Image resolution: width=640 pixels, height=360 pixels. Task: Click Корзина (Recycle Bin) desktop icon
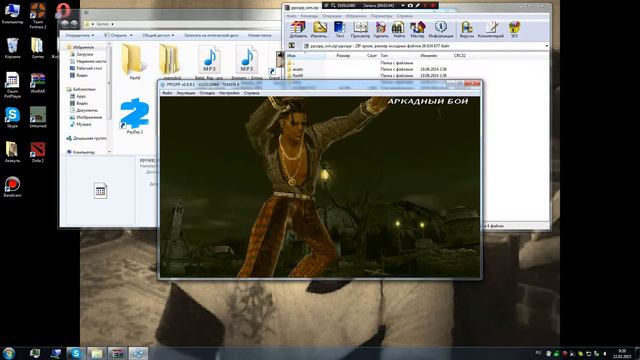[12, 48]
